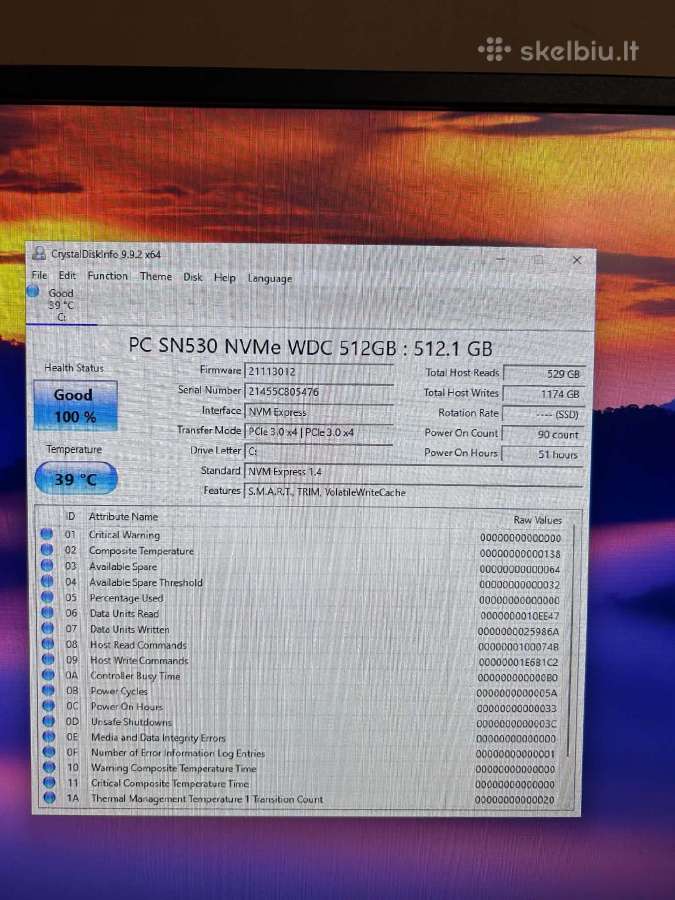Viewport: 675px width, 900px height.
Task: Click the Total Host Reads value 529 GB
Action: [544, 373]
